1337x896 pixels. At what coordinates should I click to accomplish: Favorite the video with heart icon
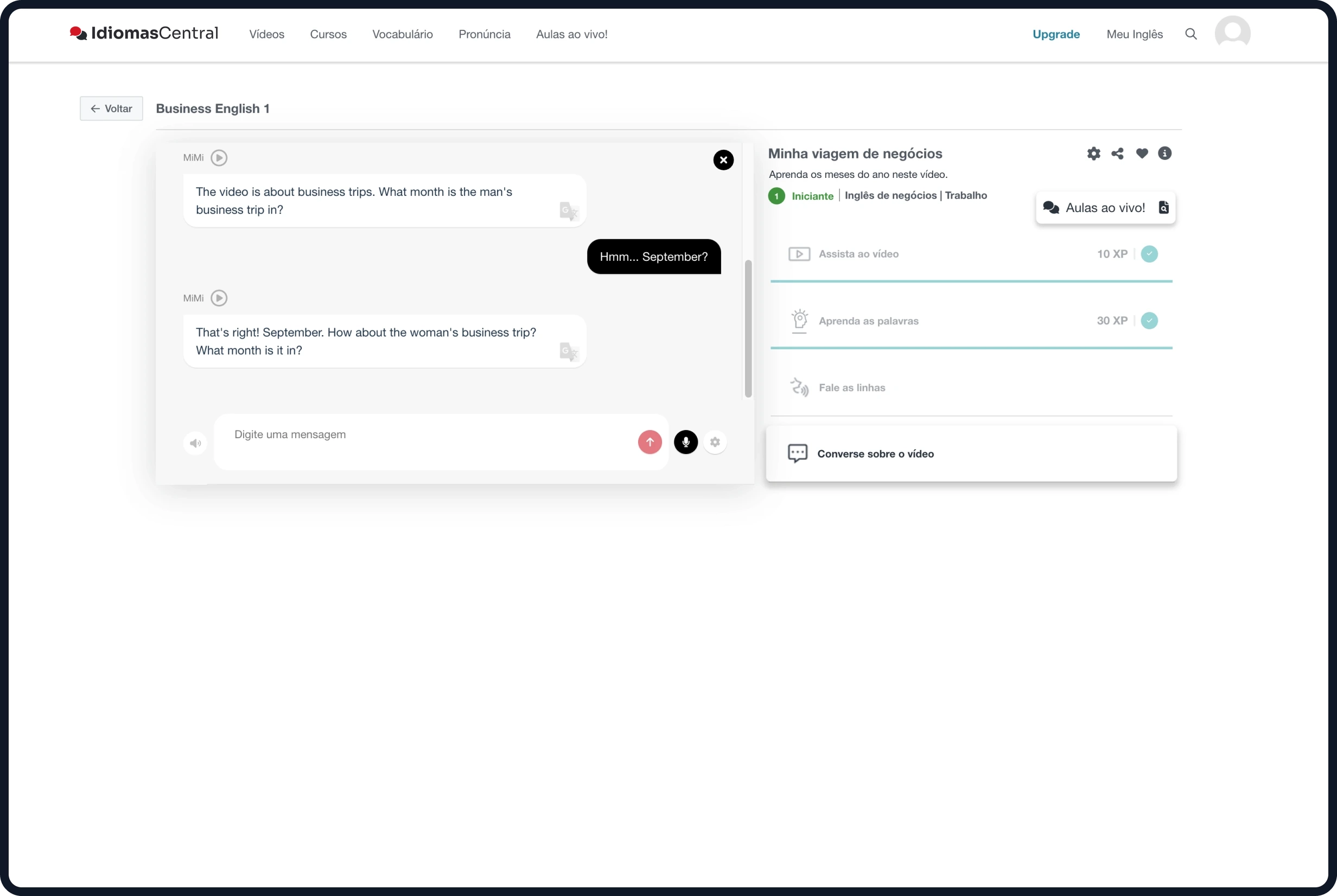[x=1142, y=153]
